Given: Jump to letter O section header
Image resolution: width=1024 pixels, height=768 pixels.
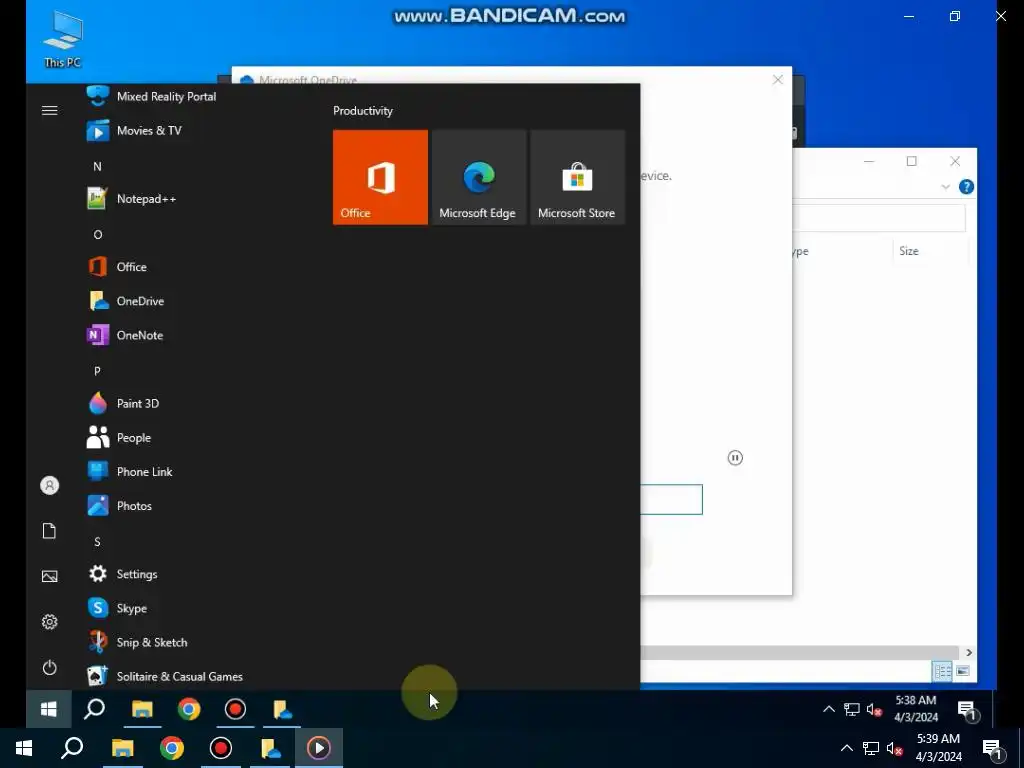Looking at the screenshot, I should point(97,234).
